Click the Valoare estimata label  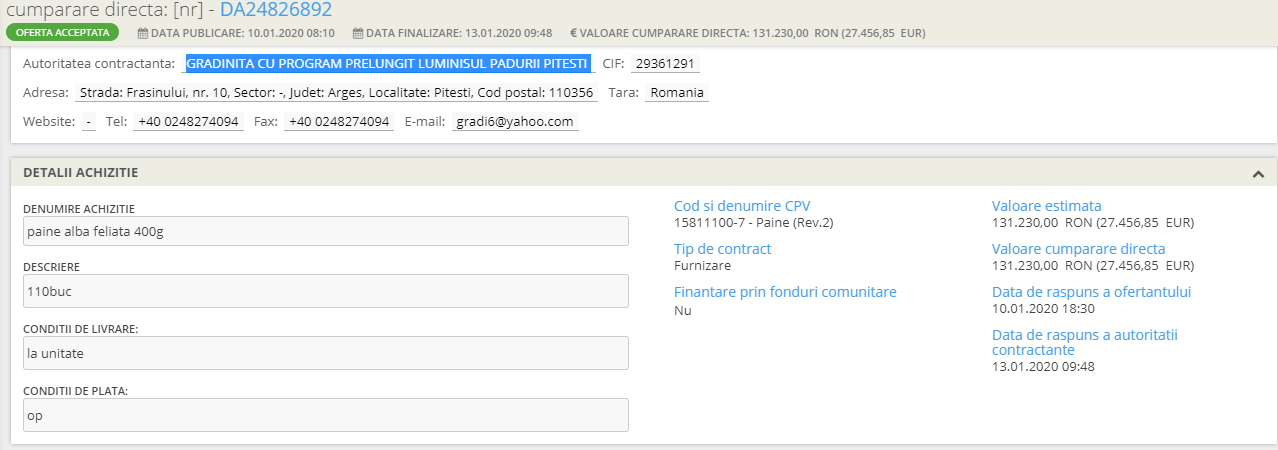point(1046,206)
